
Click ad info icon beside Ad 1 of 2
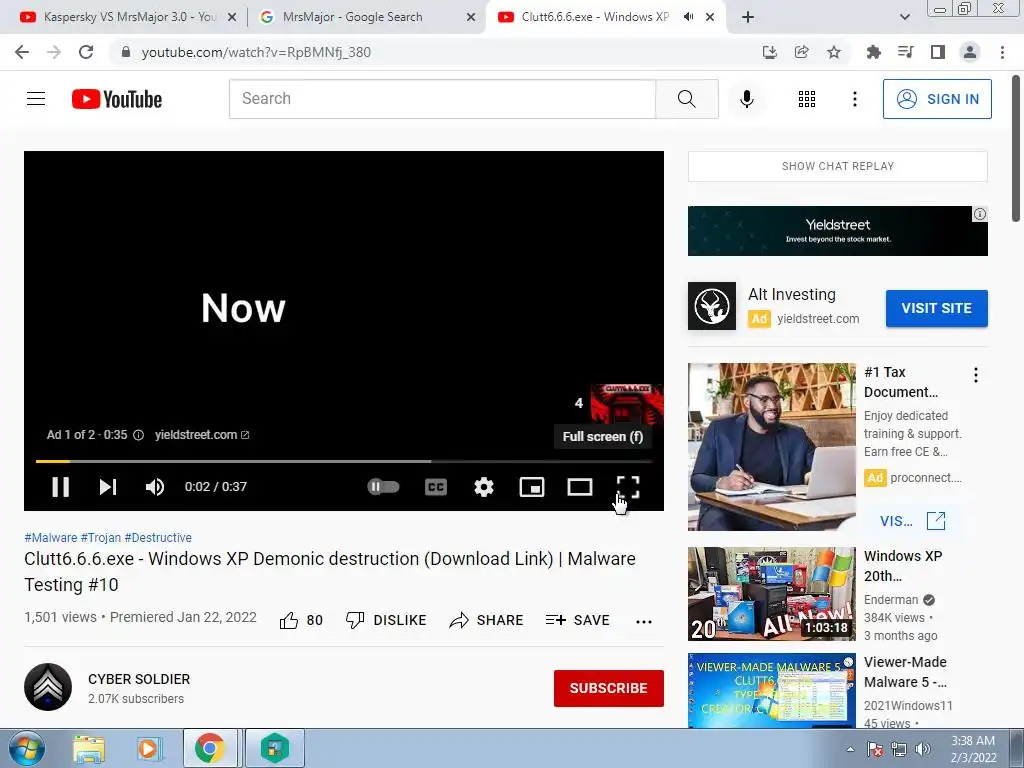tap(138, 435)
